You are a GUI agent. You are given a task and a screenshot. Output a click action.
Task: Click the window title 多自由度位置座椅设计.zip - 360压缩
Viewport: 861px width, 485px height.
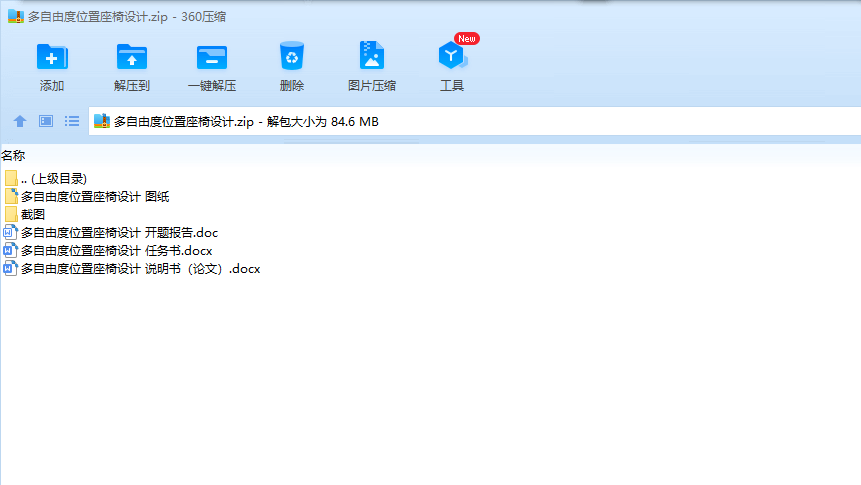point(127,17)
